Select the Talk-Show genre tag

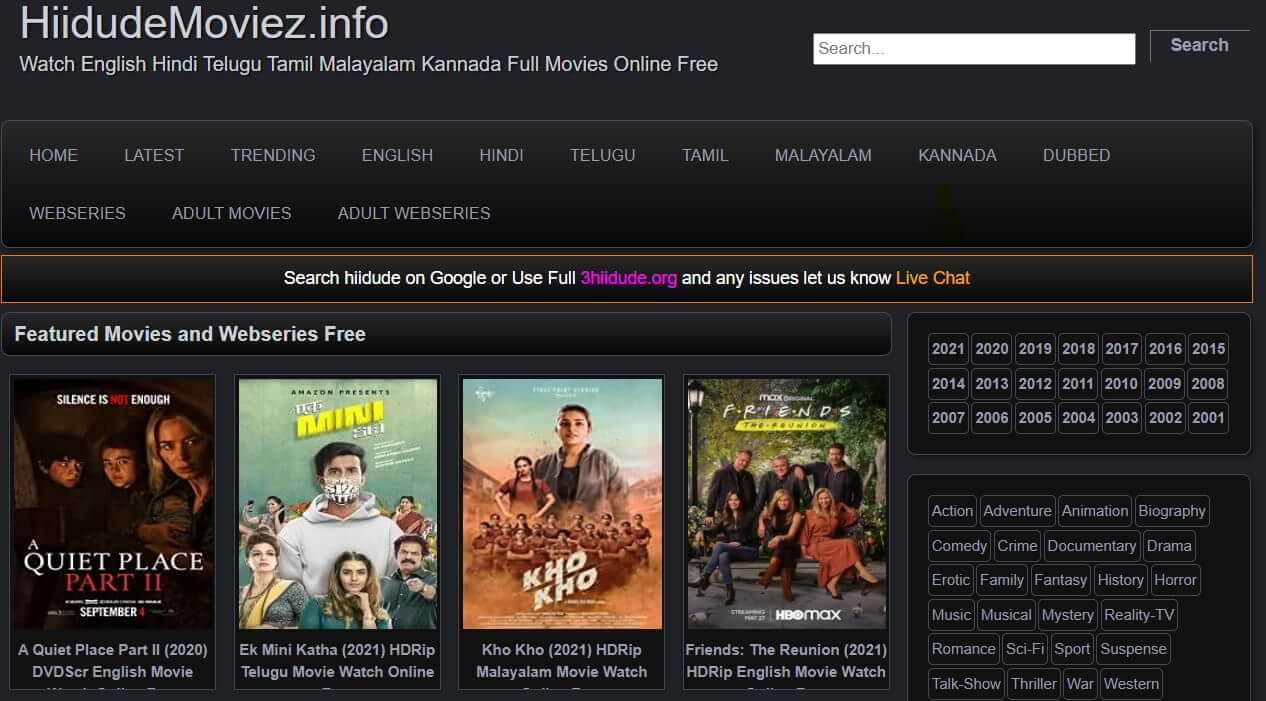[966, 684]
